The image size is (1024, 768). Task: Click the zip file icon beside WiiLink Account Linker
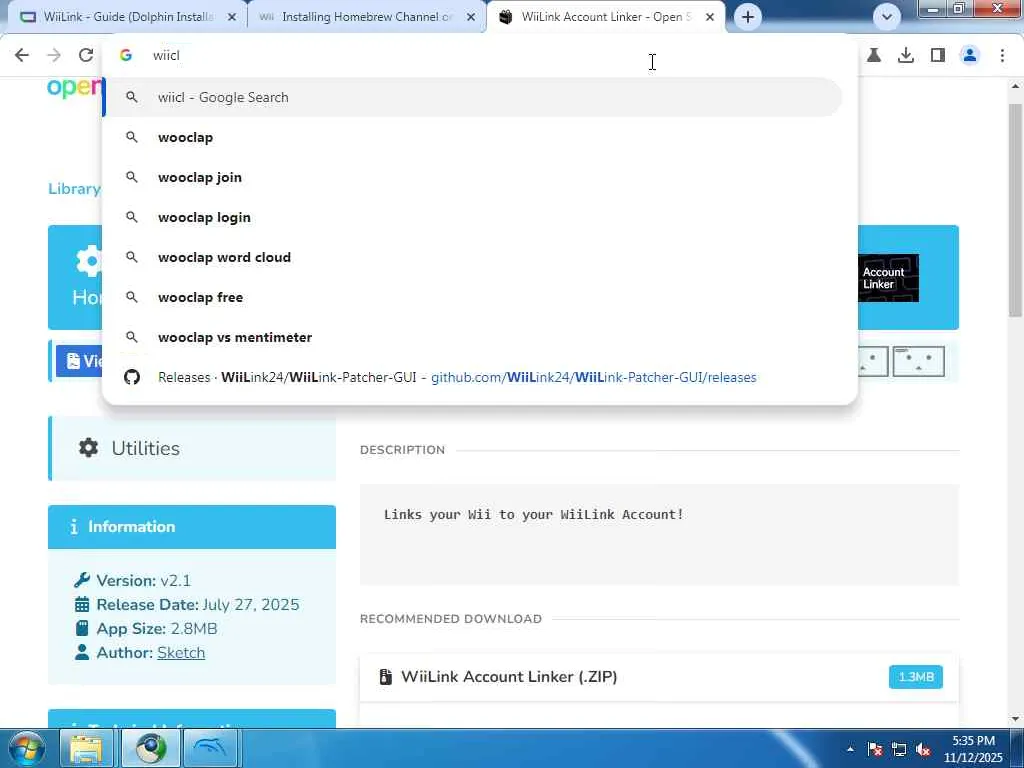[385, 677]
